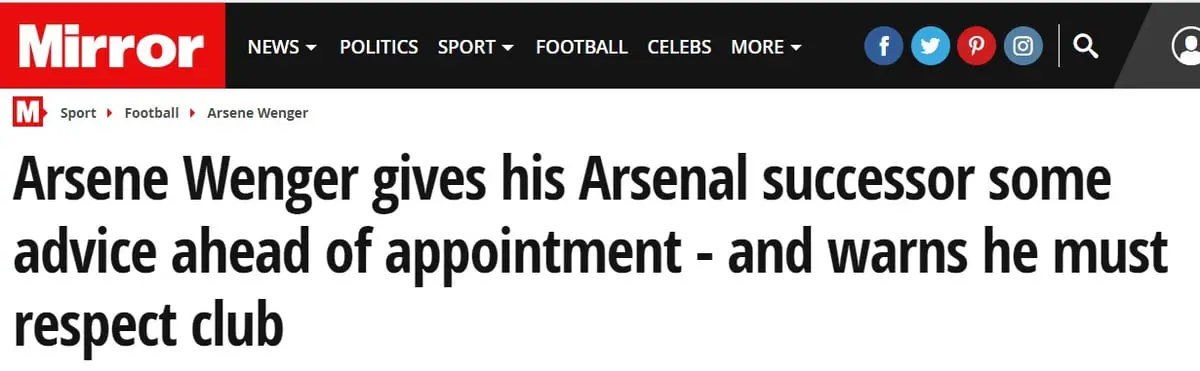
Task: Follow the Sport breadcrumb link
Action: pos(78,113)
